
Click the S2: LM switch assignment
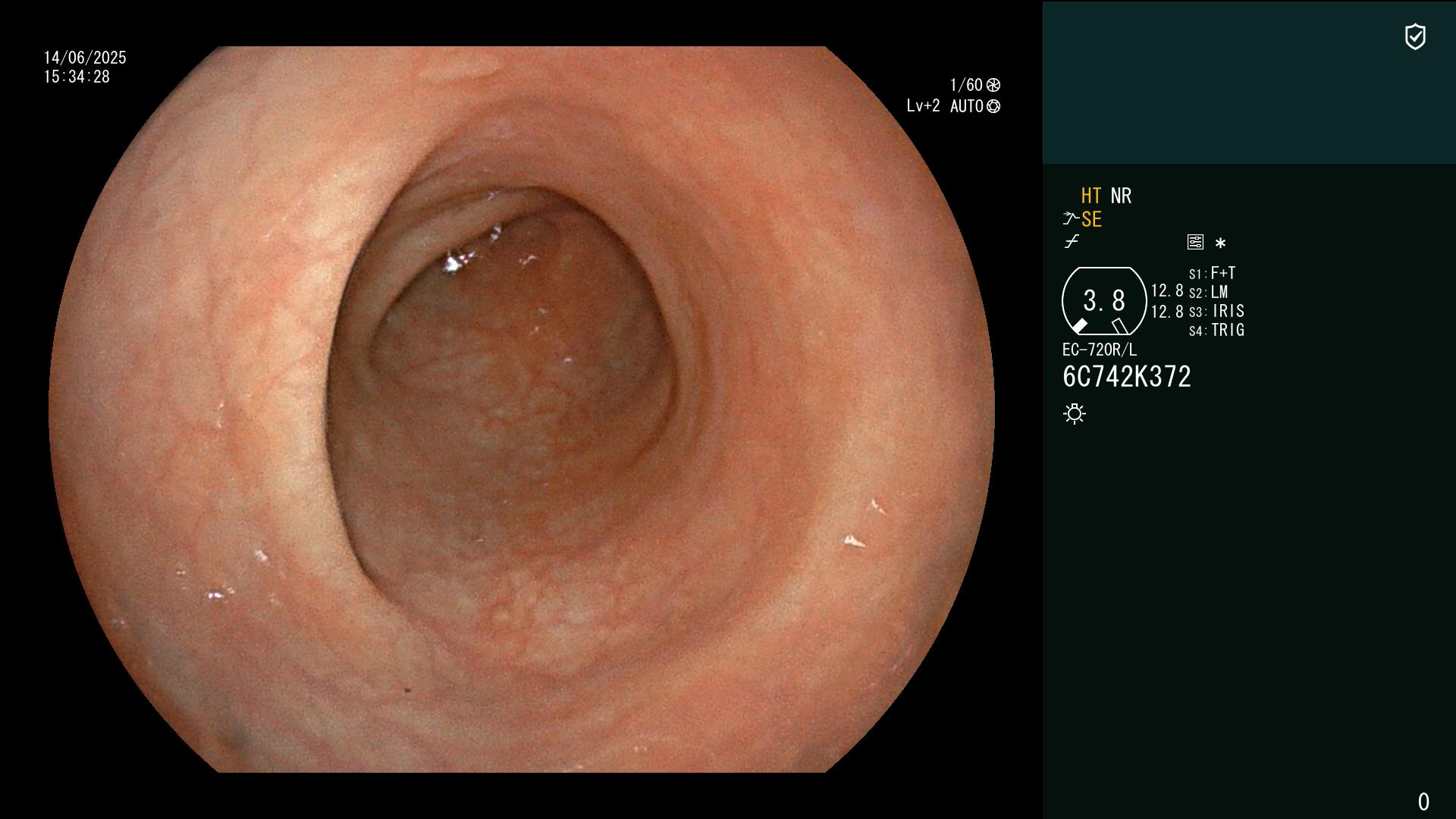tap(1209, 292)
